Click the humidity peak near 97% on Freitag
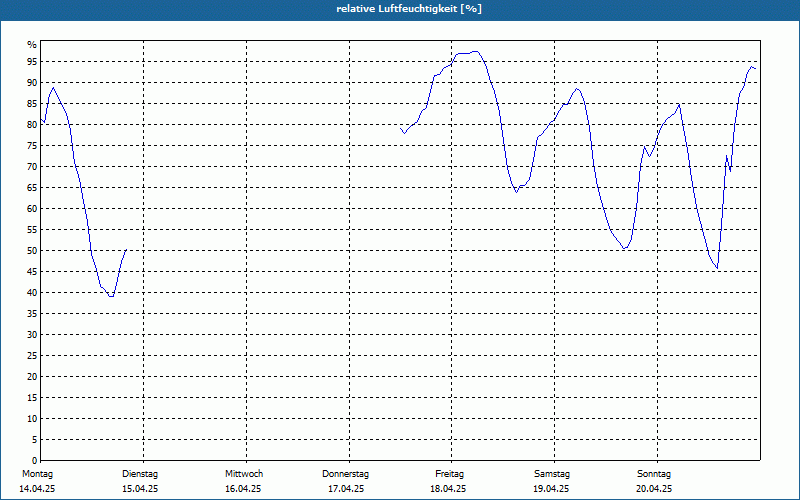 (476, 51)
